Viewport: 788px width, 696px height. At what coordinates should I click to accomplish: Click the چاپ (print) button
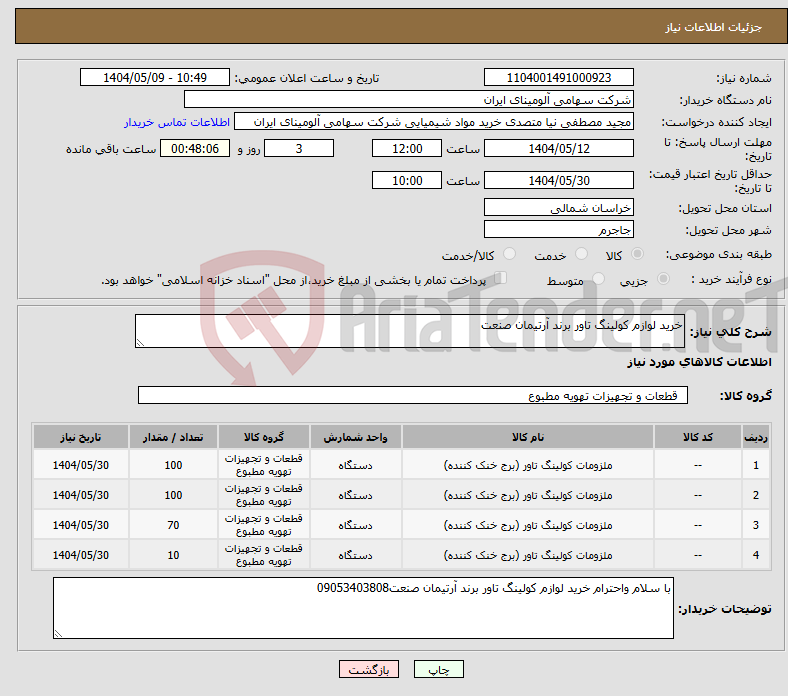pos(438,669)
